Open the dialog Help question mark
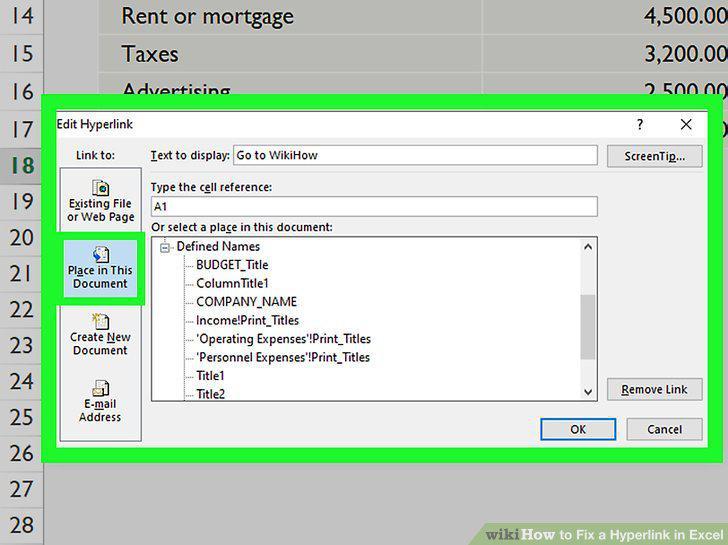Viewport: 728px width, 545px height. (640, 124)
